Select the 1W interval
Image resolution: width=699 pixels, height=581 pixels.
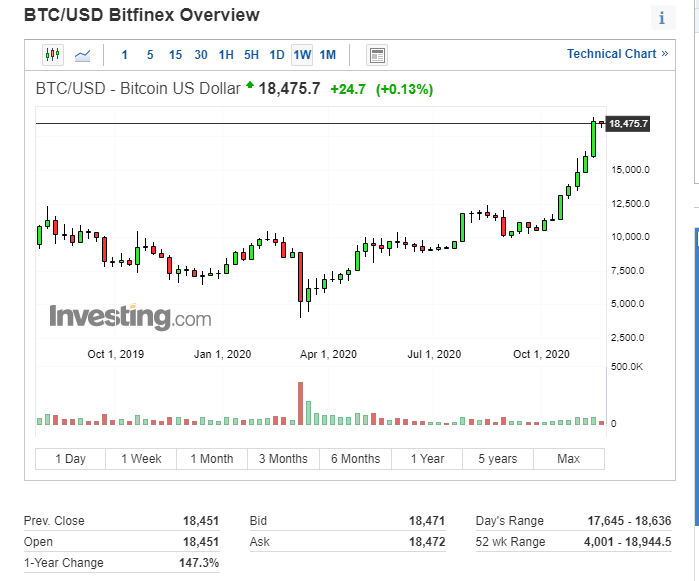point(302,55)
